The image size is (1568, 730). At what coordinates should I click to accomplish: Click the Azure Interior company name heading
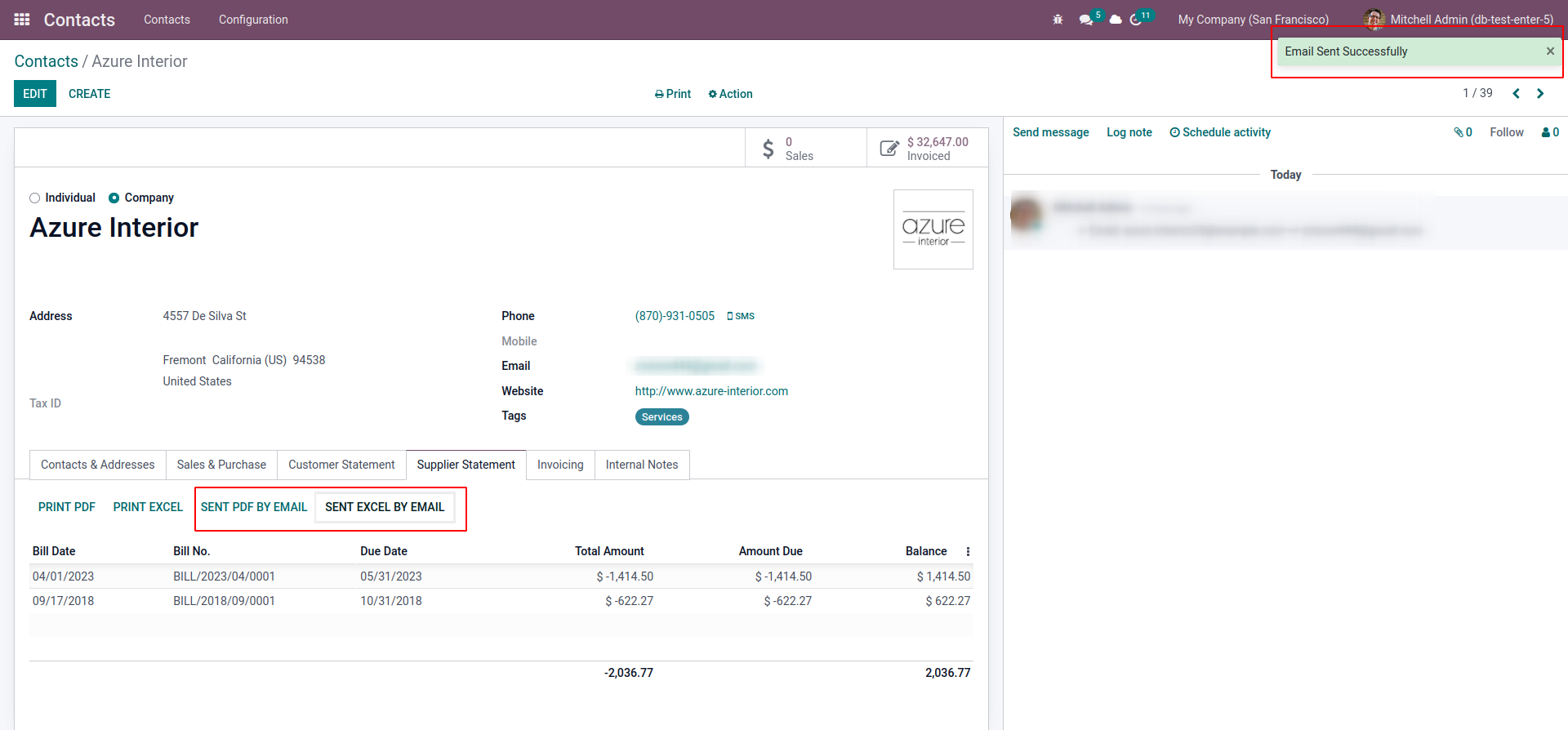(x=114, y=228)
